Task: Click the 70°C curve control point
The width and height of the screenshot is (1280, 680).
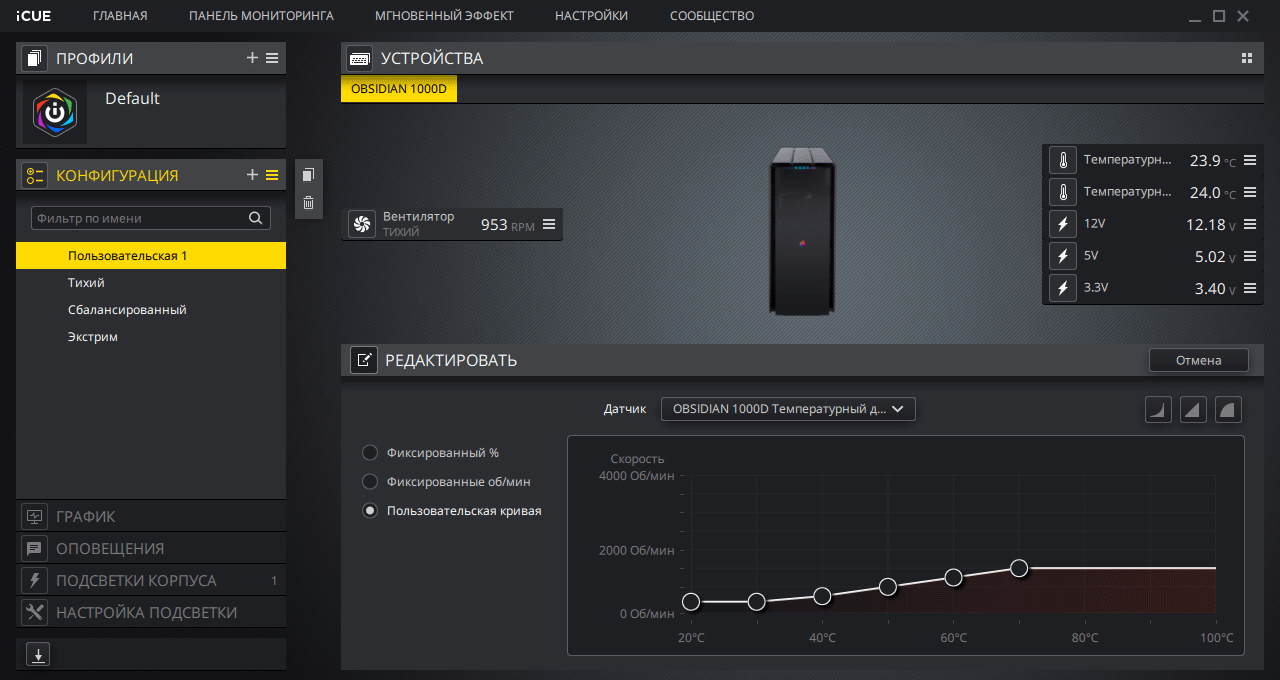Action: tap(1019, 568)
